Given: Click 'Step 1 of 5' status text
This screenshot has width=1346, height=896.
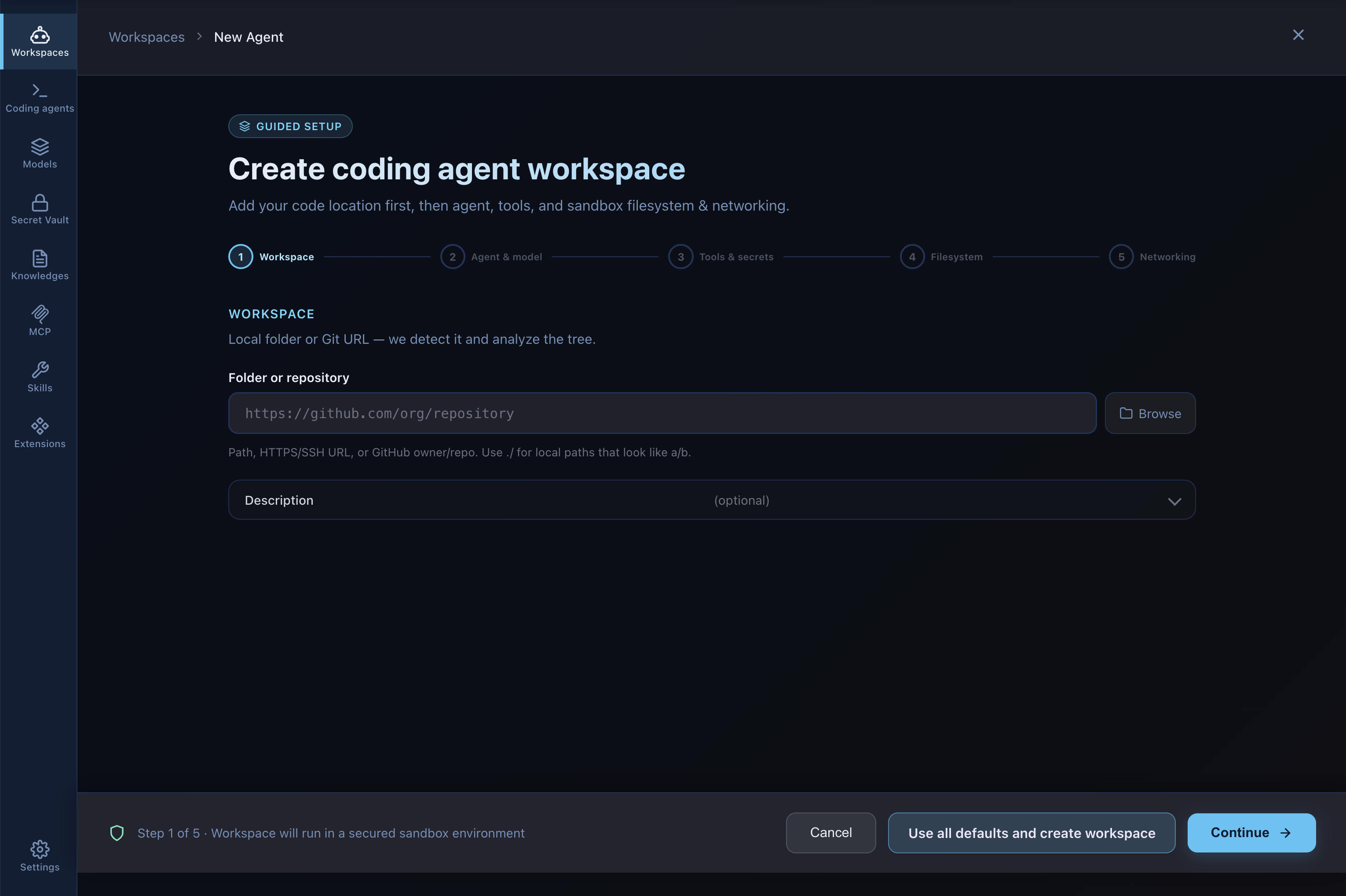Looking at the screenshot, I should tap(168, 833).
